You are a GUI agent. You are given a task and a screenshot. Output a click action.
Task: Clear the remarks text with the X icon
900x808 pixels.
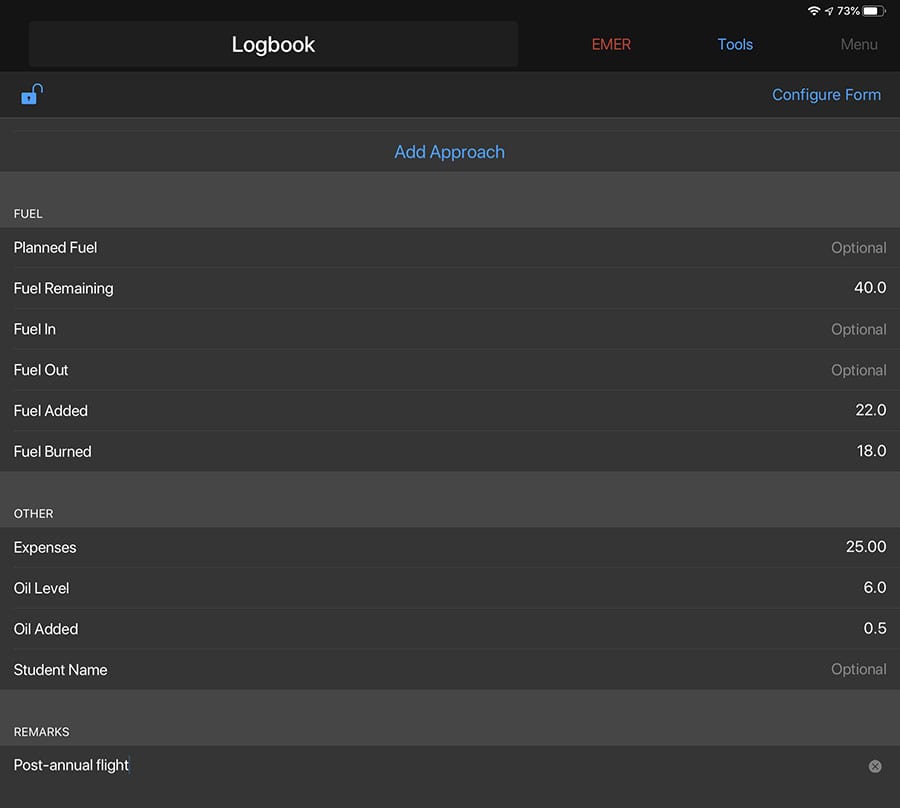(x=875, y=766)
